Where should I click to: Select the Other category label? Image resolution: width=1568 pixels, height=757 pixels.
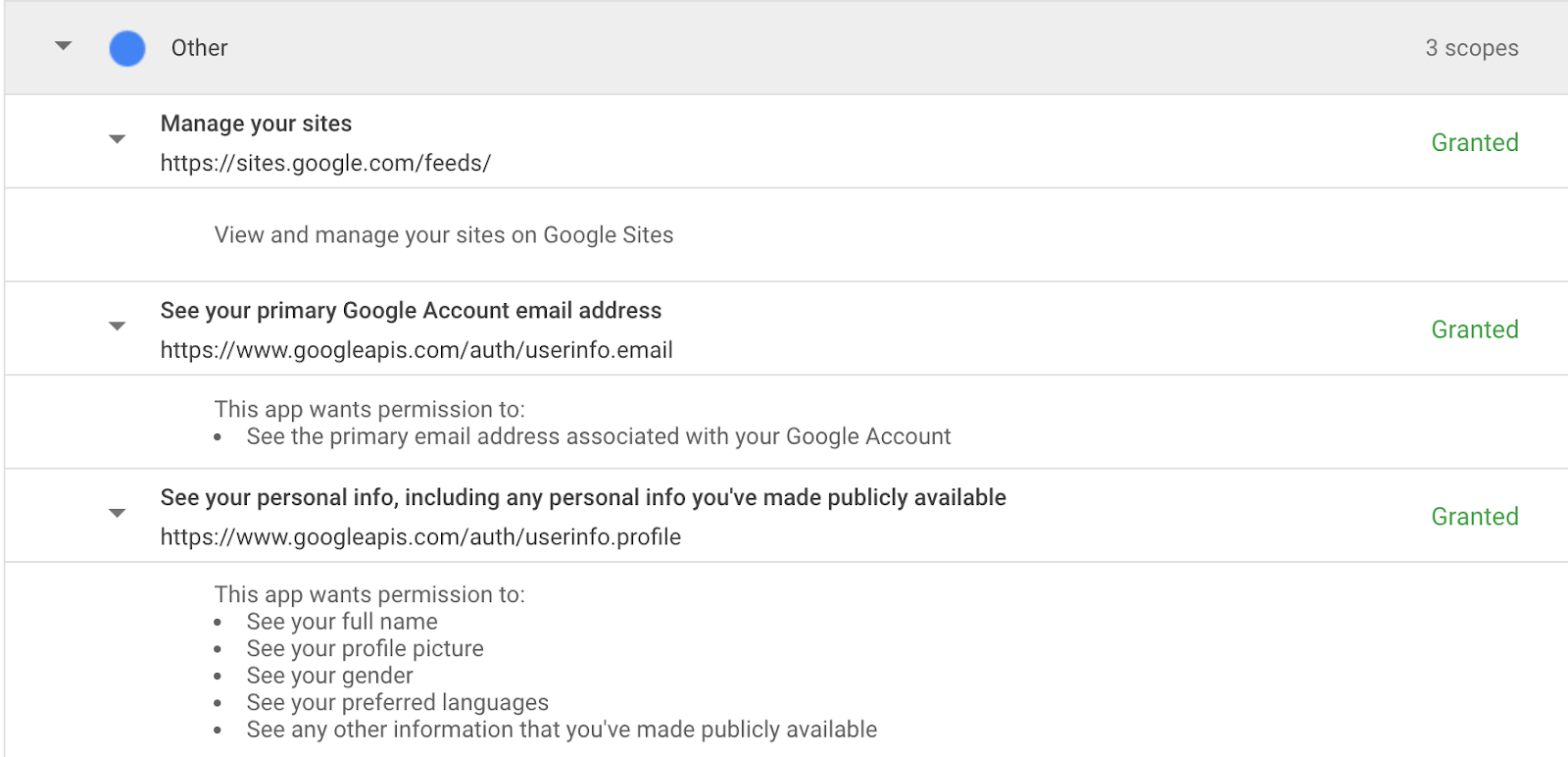coord(199,48)
